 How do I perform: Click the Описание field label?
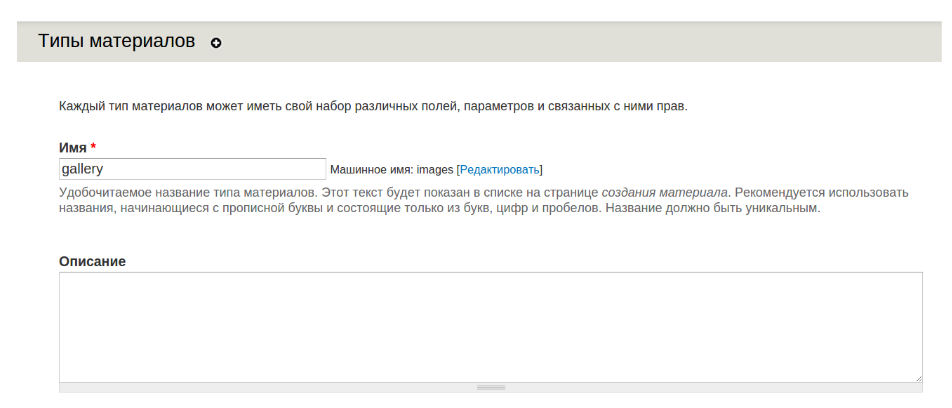click(x=92, y=261)
